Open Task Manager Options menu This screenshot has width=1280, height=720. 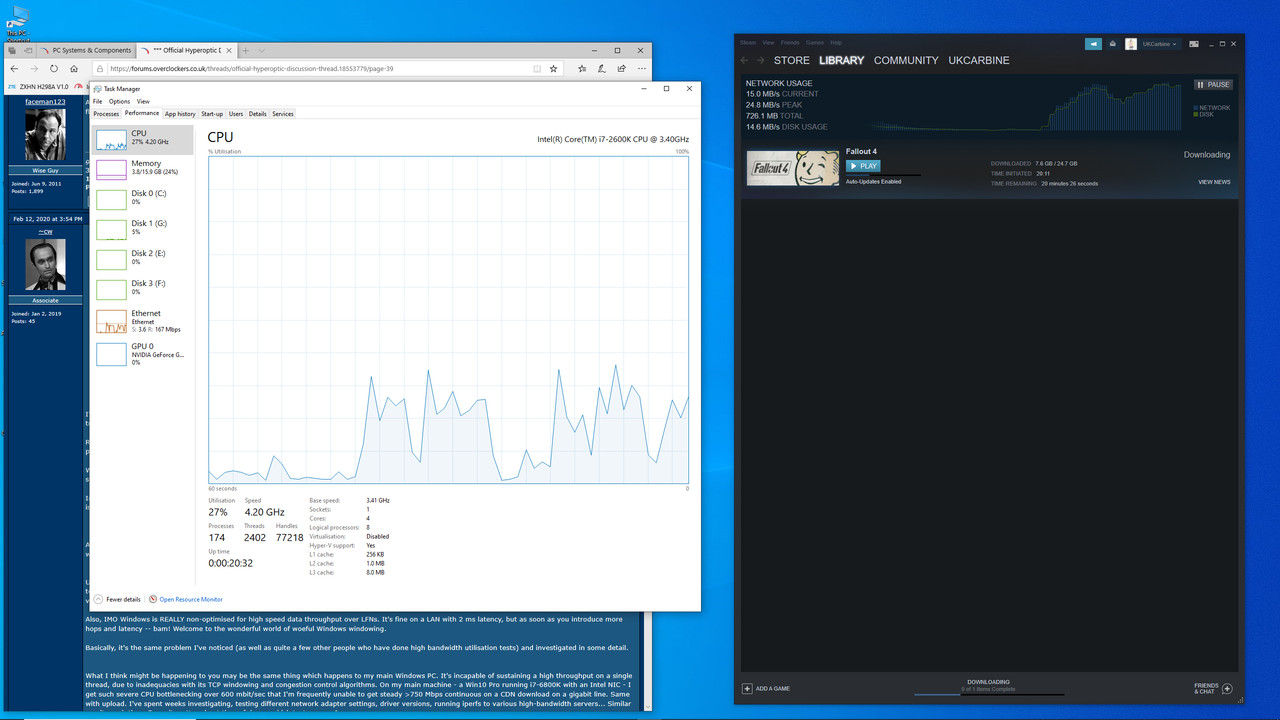tap(119, 101)
